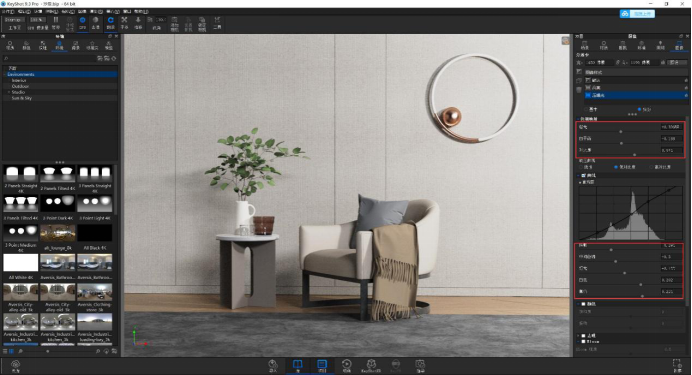
Task: Toggle the Library panel from bottom toolbar
Action: (297, 366)
